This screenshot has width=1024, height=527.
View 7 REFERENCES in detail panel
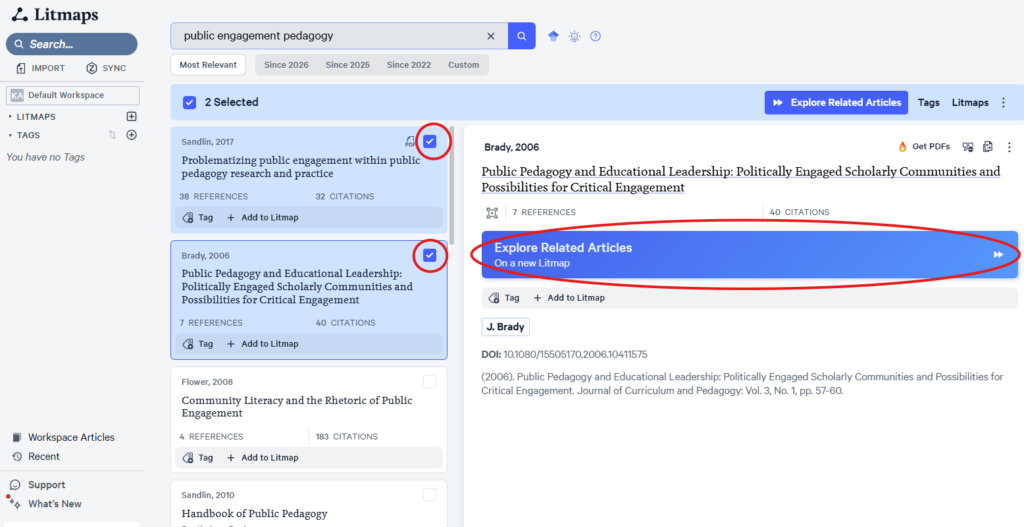point(544,212)
